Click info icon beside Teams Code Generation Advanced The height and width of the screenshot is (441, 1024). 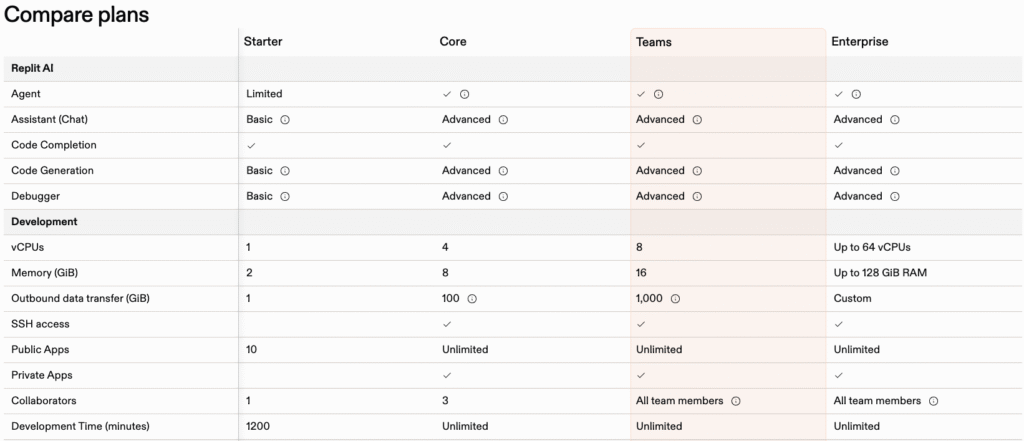click(x=697, y=171)
